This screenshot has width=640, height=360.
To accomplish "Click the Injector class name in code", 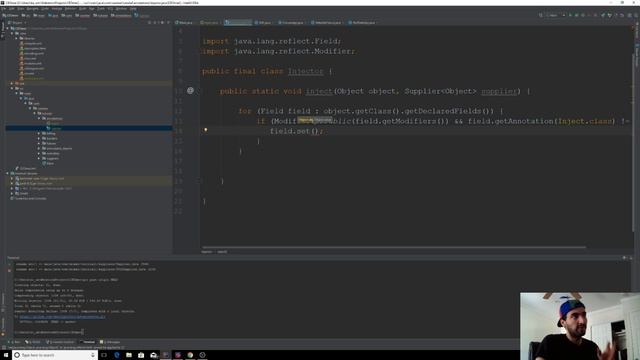I will point(305,71).
